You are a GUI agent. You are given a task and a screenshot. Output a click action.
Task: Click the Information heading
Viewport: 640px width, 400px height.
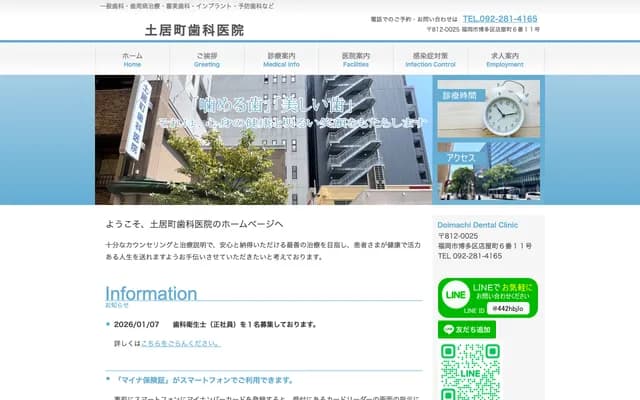[x=151, y=293]
